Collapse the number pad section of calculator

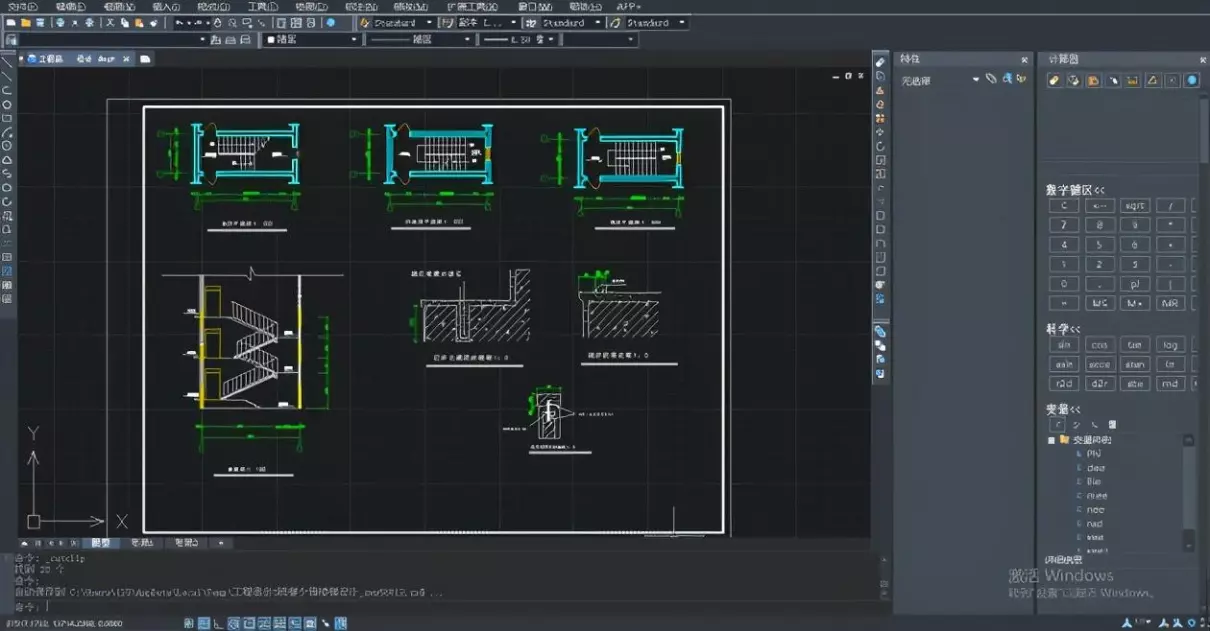pyautogui.click(x=1099, y=190)
